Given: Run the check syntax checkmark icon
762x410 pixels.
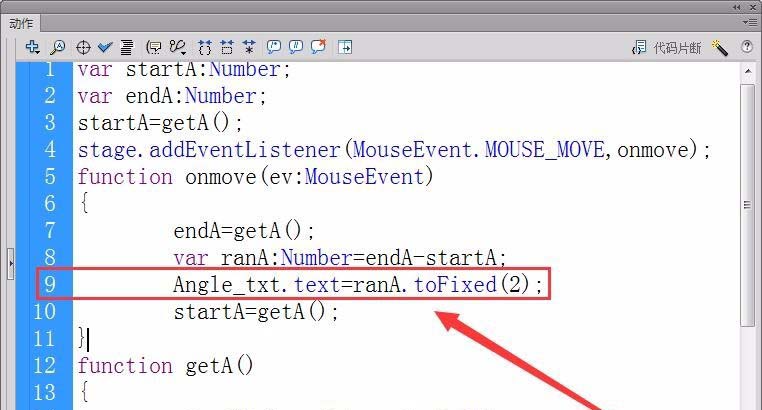Looking at the screenshot, I should coord(104,47).
